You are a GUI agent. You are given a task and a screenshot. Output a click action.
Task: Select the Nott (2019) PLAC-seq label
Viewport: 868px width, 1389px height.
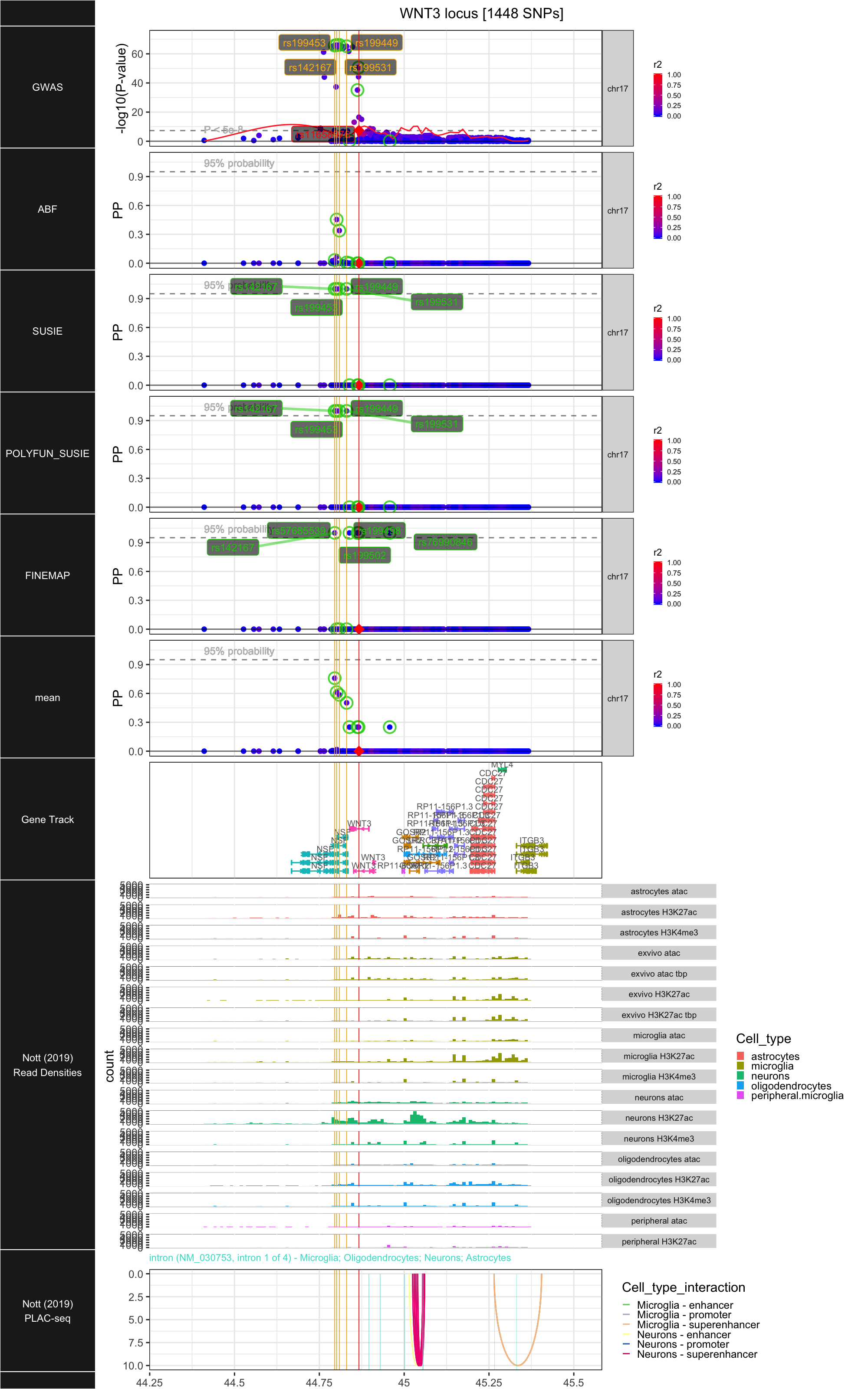(x=48, y=1311)
